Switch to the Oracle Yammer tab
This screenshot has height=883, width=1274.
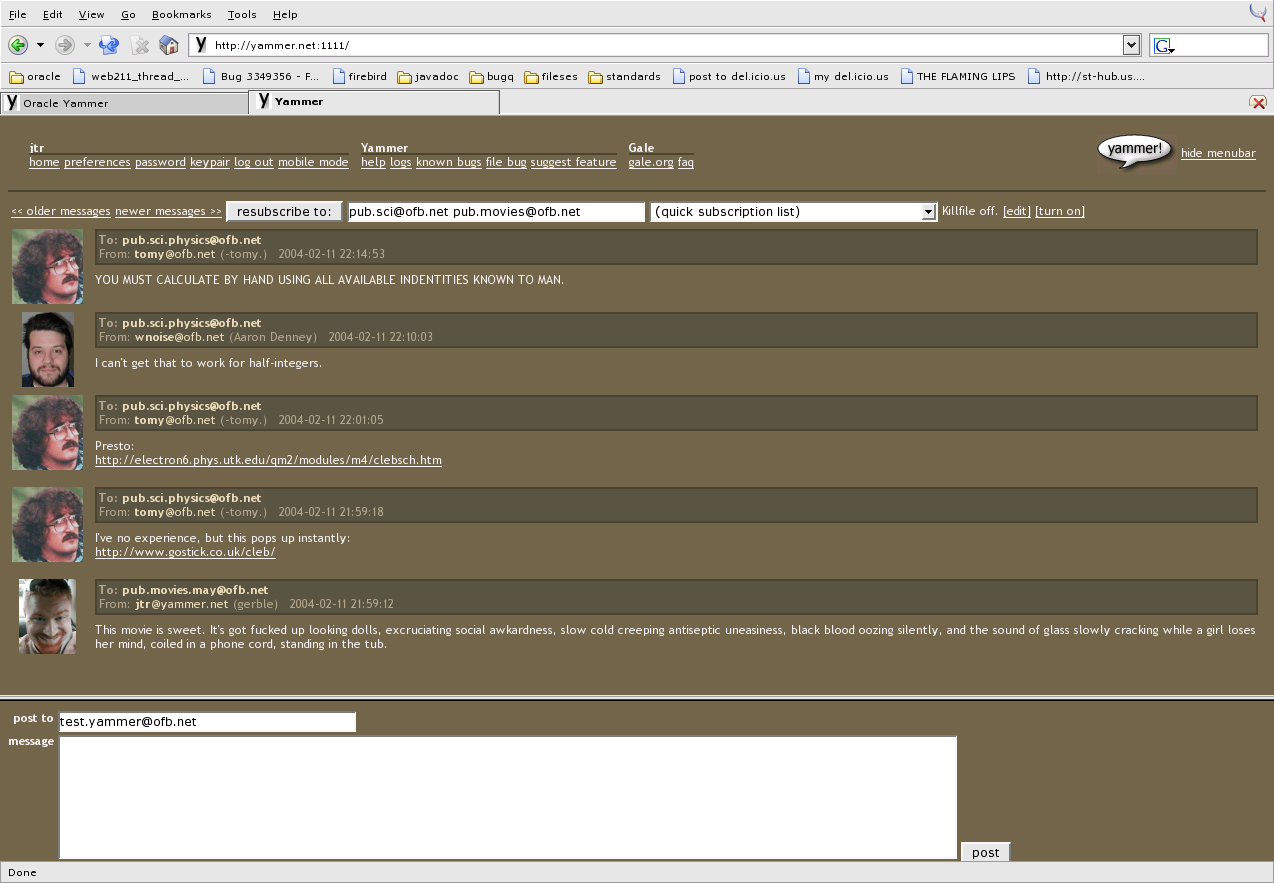124,102
